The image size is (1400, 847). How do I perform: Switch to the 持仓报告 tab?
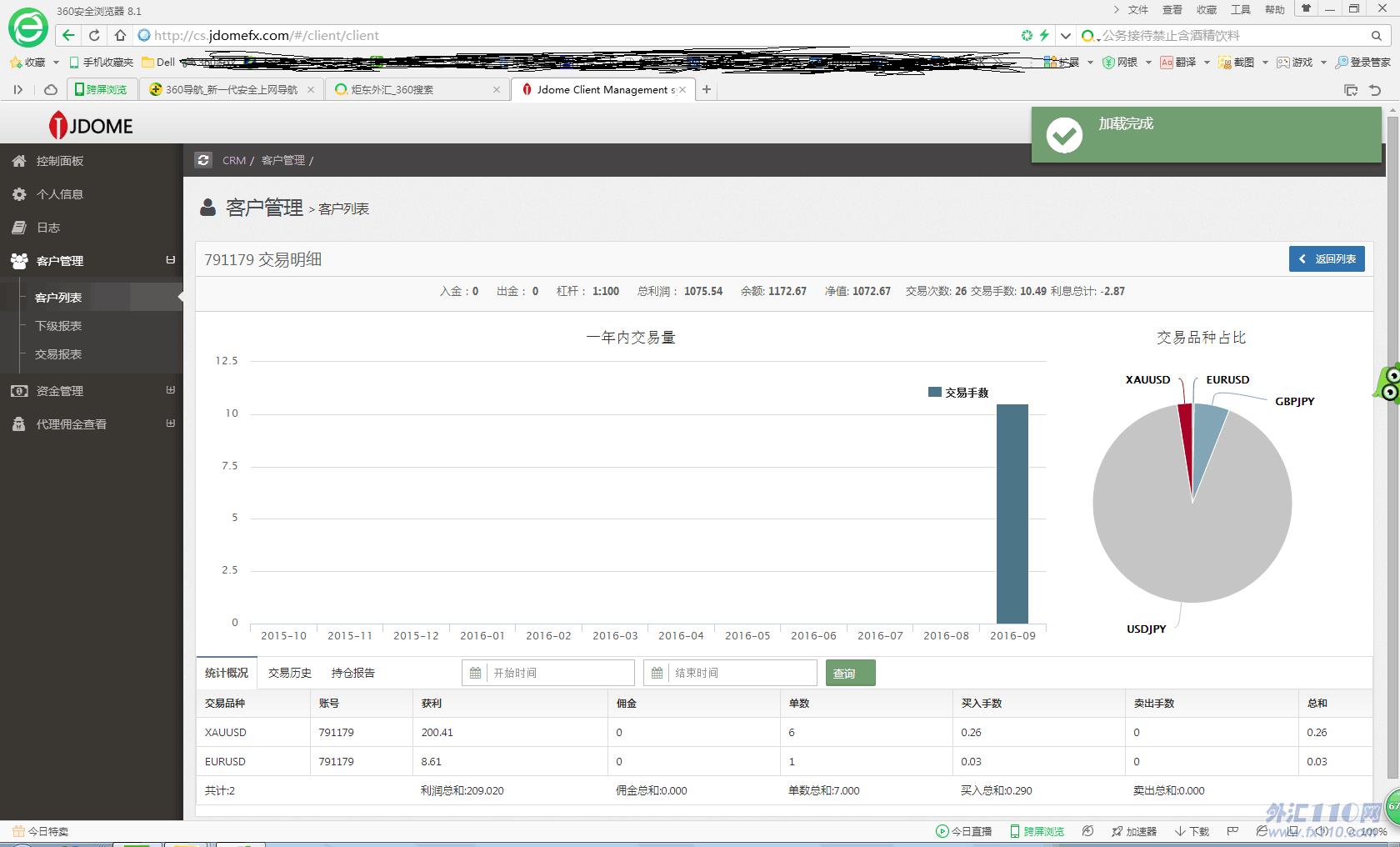353,673
